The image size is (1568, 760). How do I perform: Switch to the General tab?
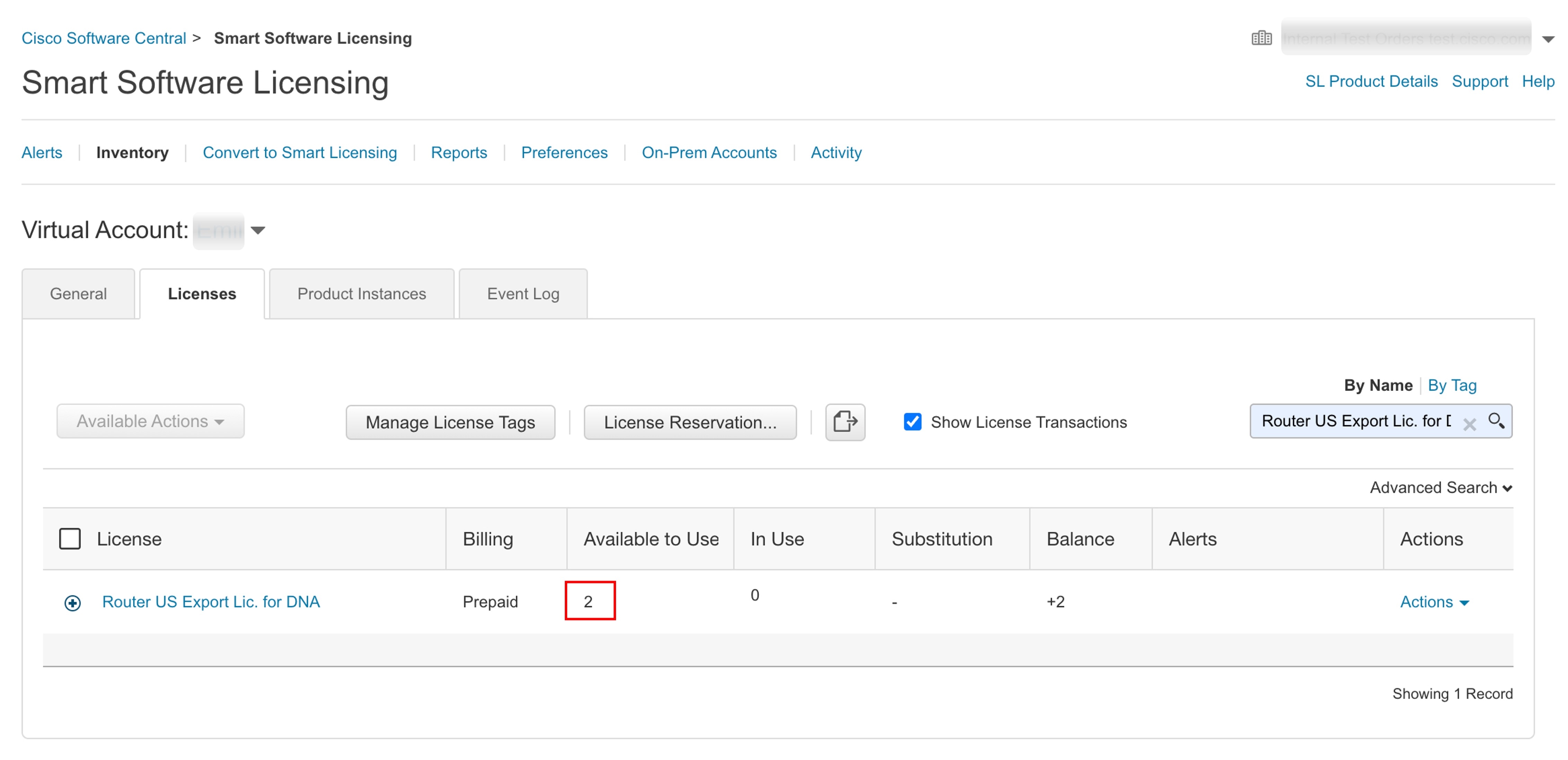click(x=78, y=294)
